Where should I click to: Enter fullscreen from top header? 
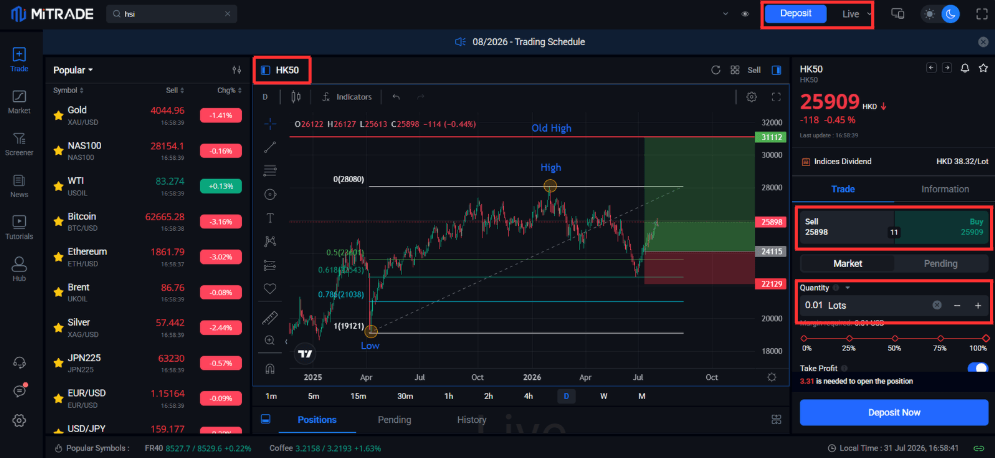coord(982,14)
